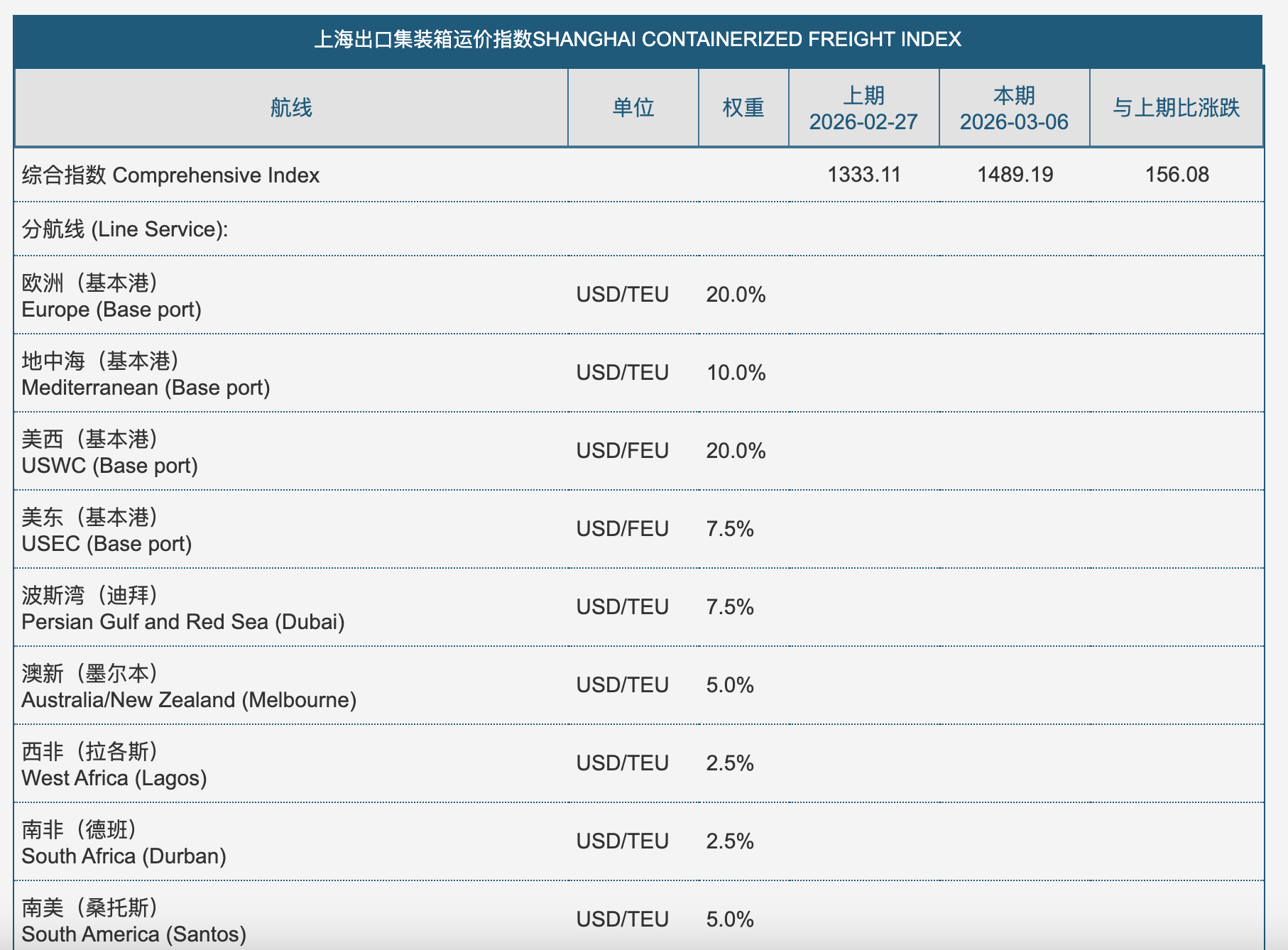The width and height of the screenshot is (1288, 950).
Task: Select the previous index value 1333.11
Action: (x=863, y=175)
